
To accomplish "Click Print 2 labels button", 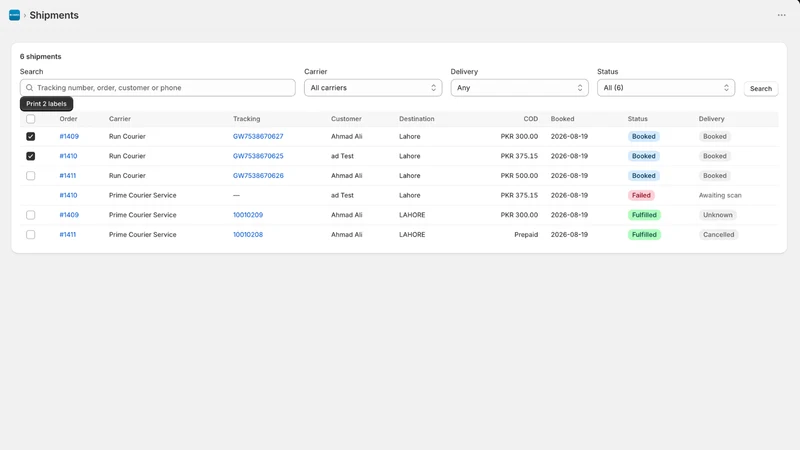I will click(x=46, y=104).
